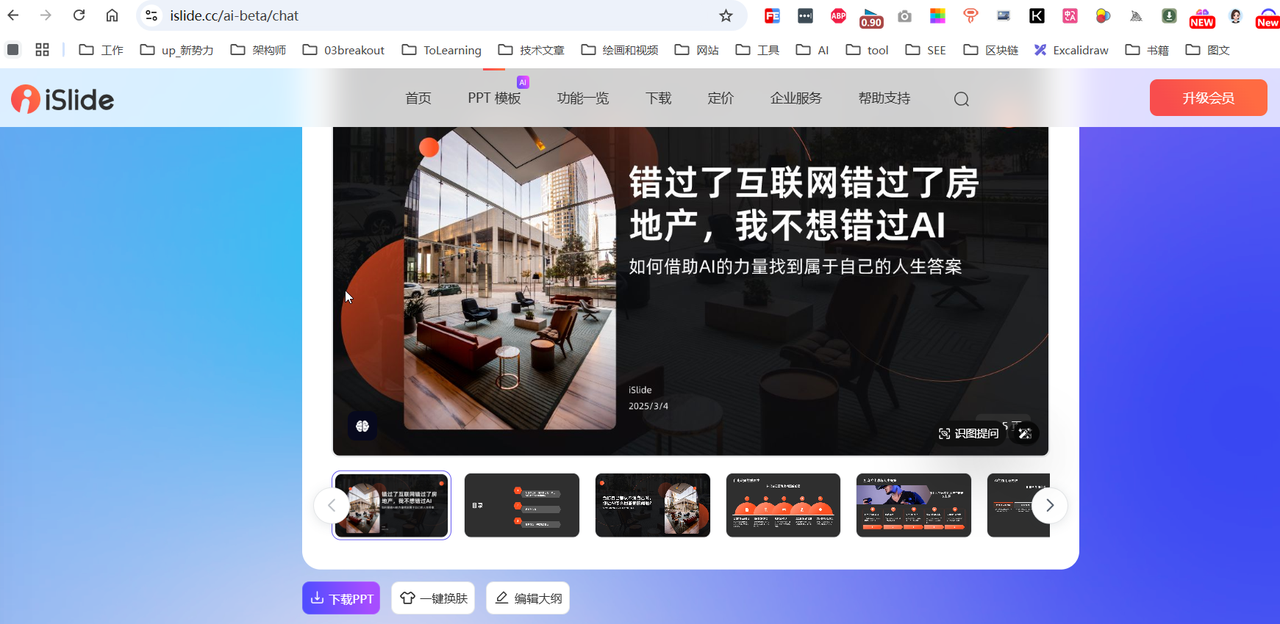The height and width of the screenshot is (624, 1280).
Task: Click the 一键换肤 button
Action: (433, 598)
